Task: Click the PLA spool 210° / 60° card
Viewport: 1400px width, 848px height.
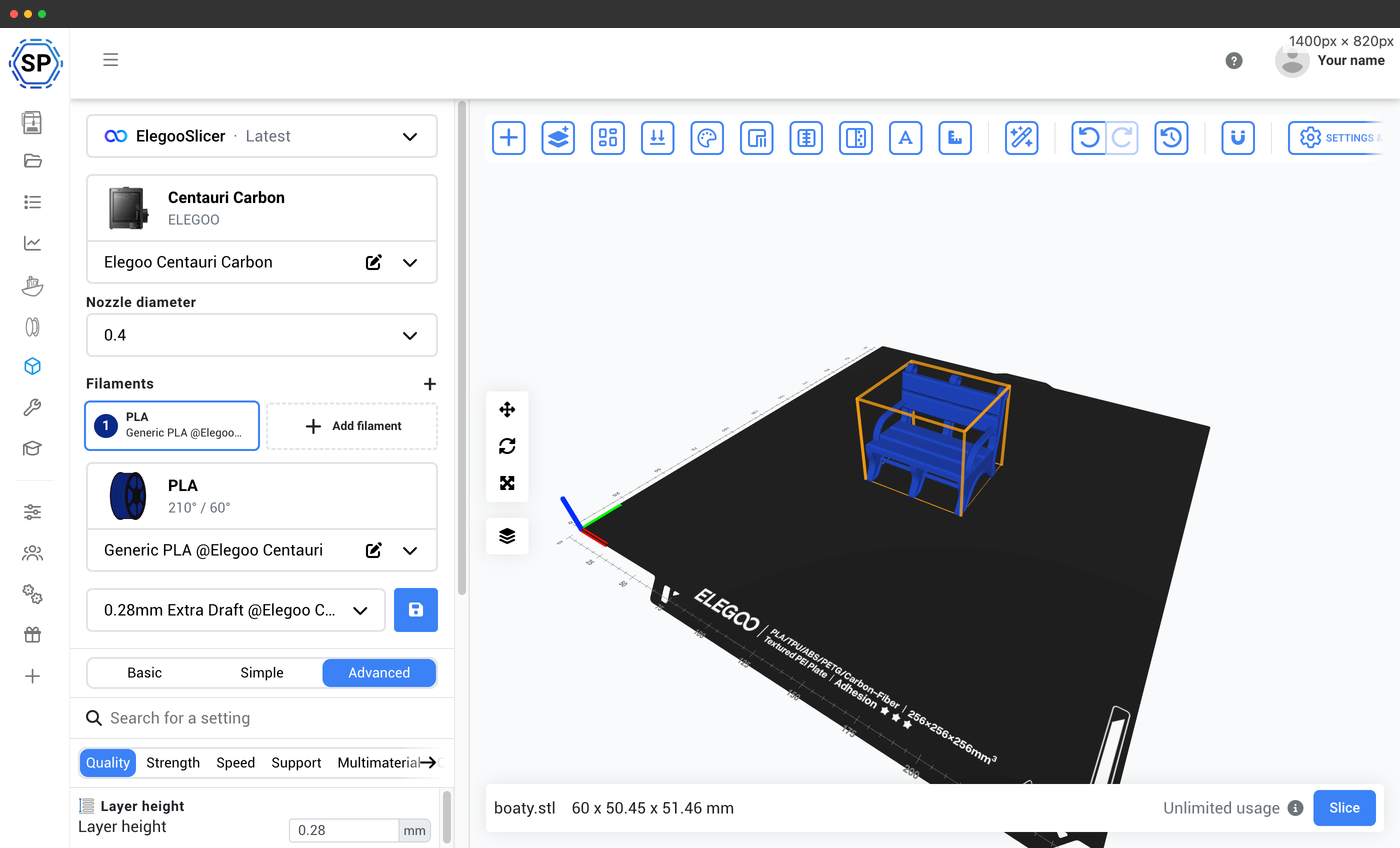Action: click(x=262, y=496)
